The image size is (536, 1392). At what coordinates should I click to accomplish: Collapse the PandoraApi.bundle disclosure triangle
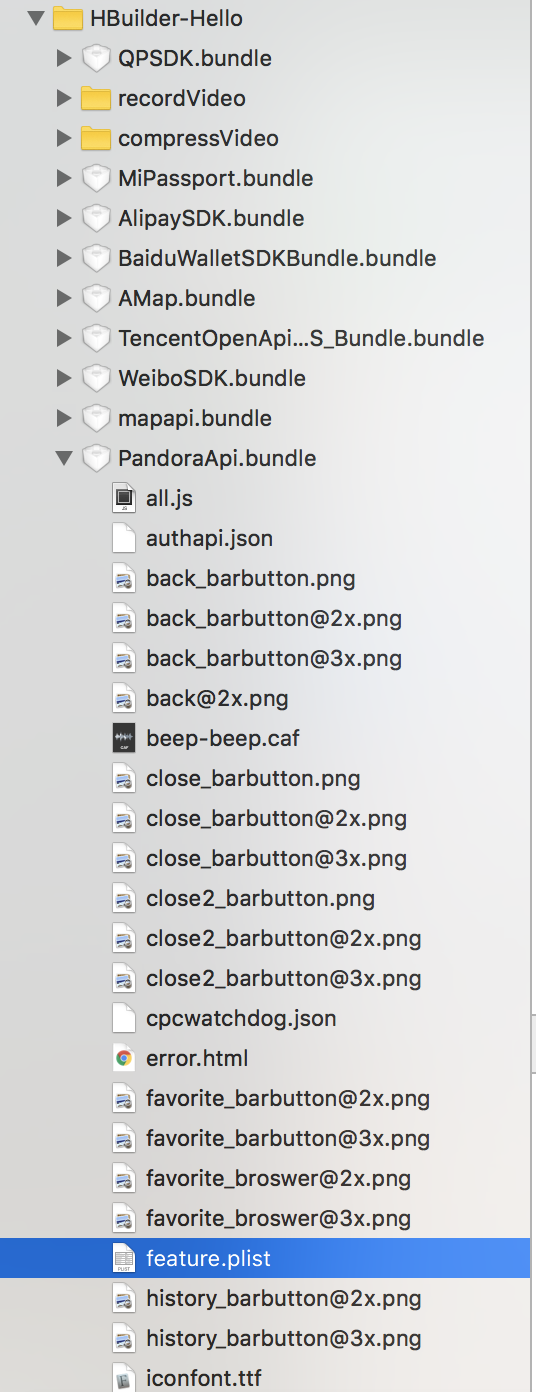(x=64, y=458)
